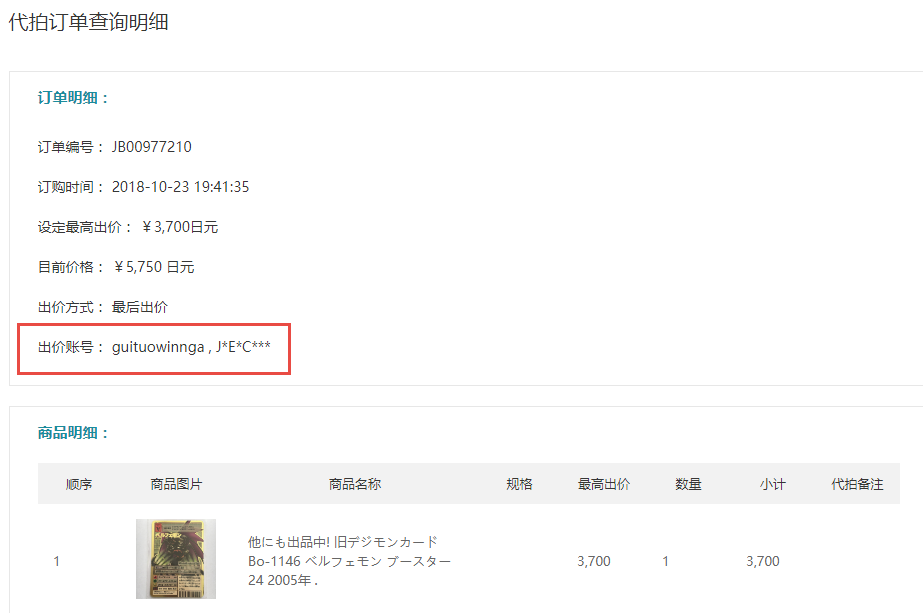Click the order number JB00977210

point(152,147)
